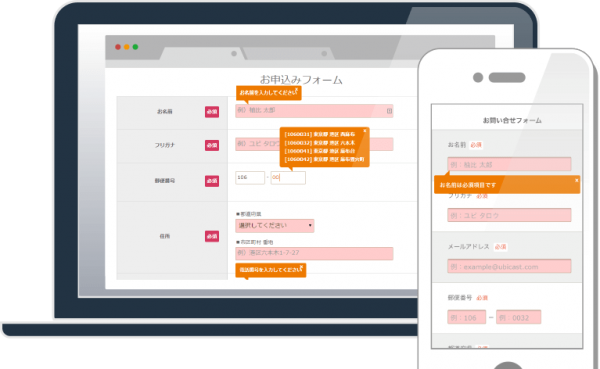The width and height of the screenshot is (600, 369).
Task: Click the 必須 badge next to お名前
Action: click(212, 112)
